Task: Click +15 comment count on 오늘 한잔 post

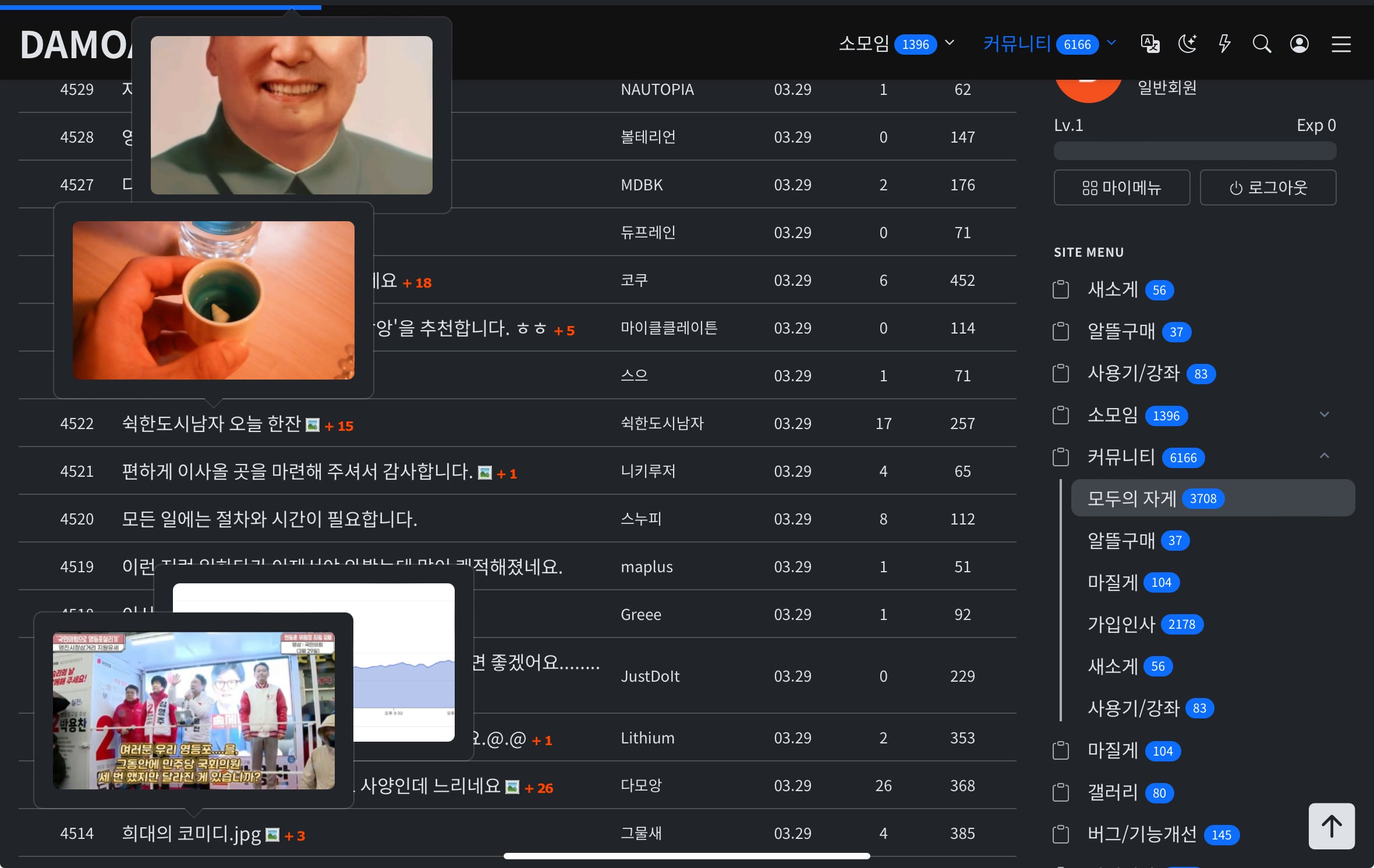Action: pos(339,426)
